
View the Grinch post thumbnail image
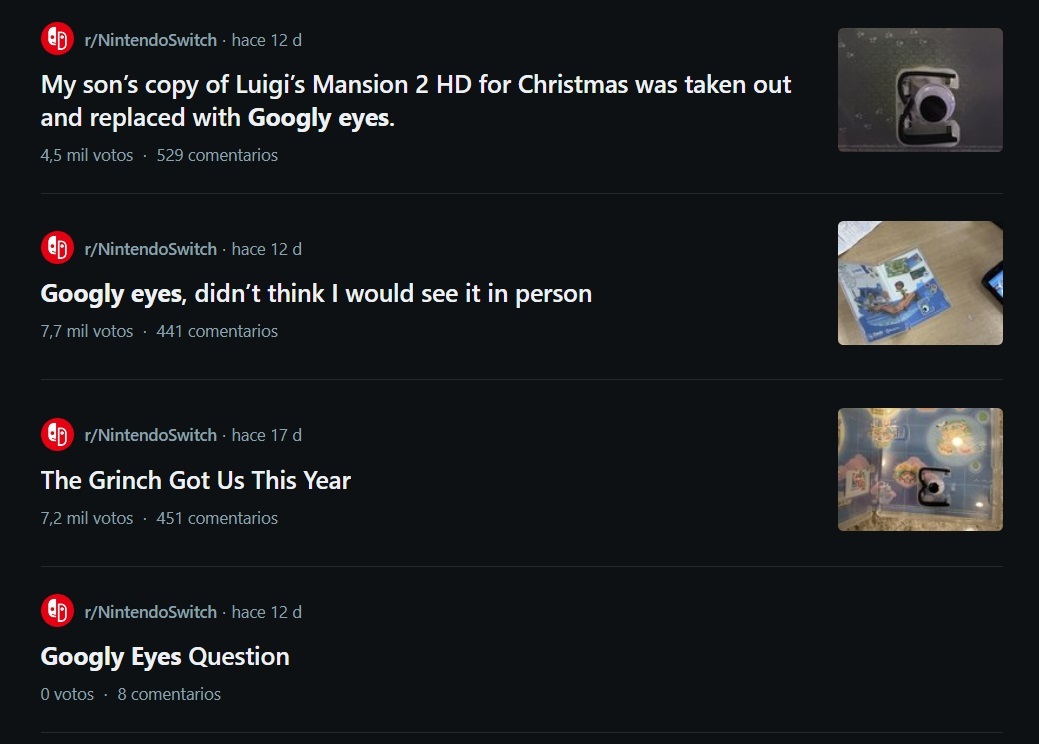920,469
